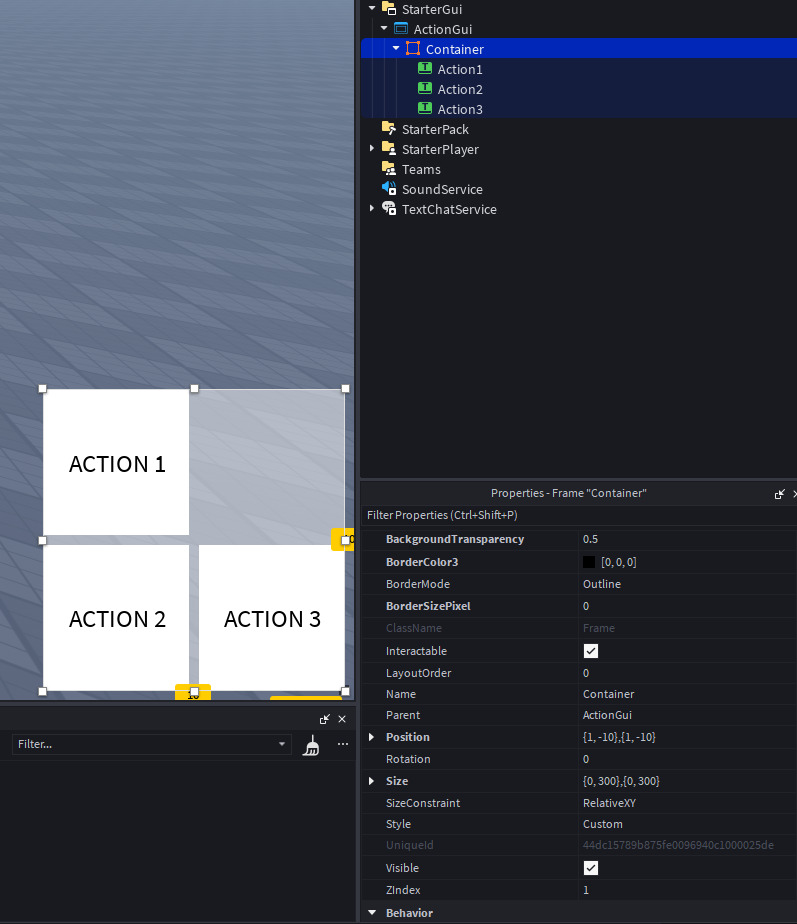Edit the ZIndex value
Viewport: 797px width, 924px height.
pos(687,890)
